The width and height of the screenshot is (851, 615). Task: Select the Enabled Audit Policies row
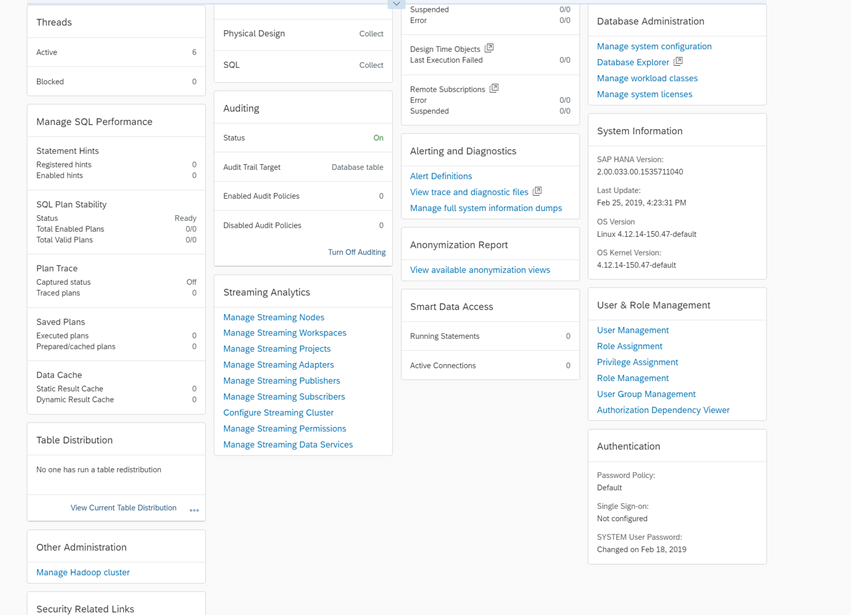303,196
